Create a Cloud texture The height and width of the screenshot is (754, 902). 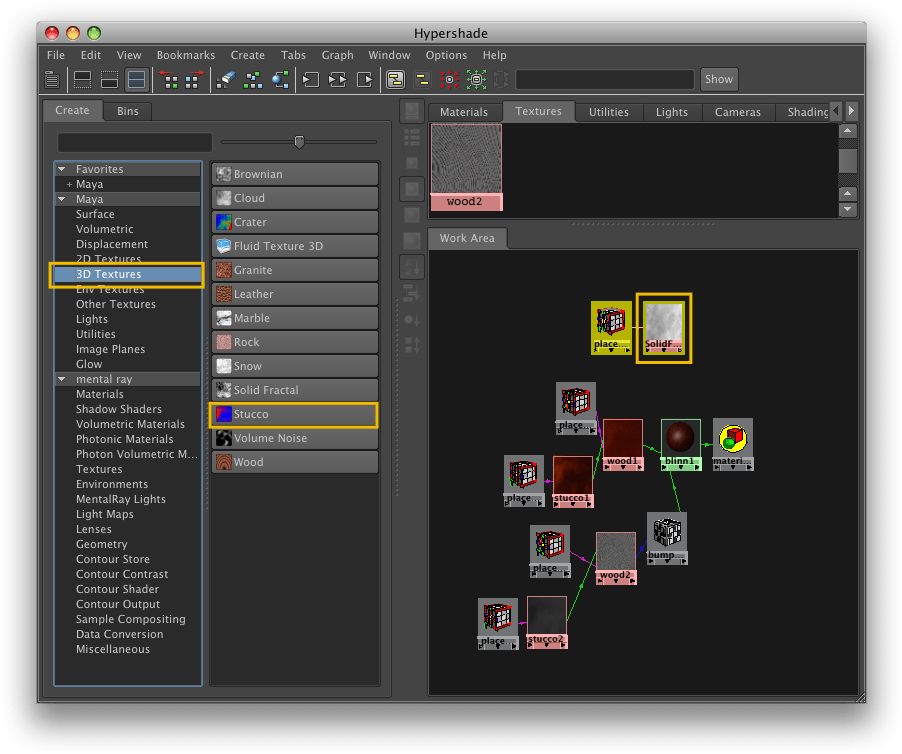295,198
